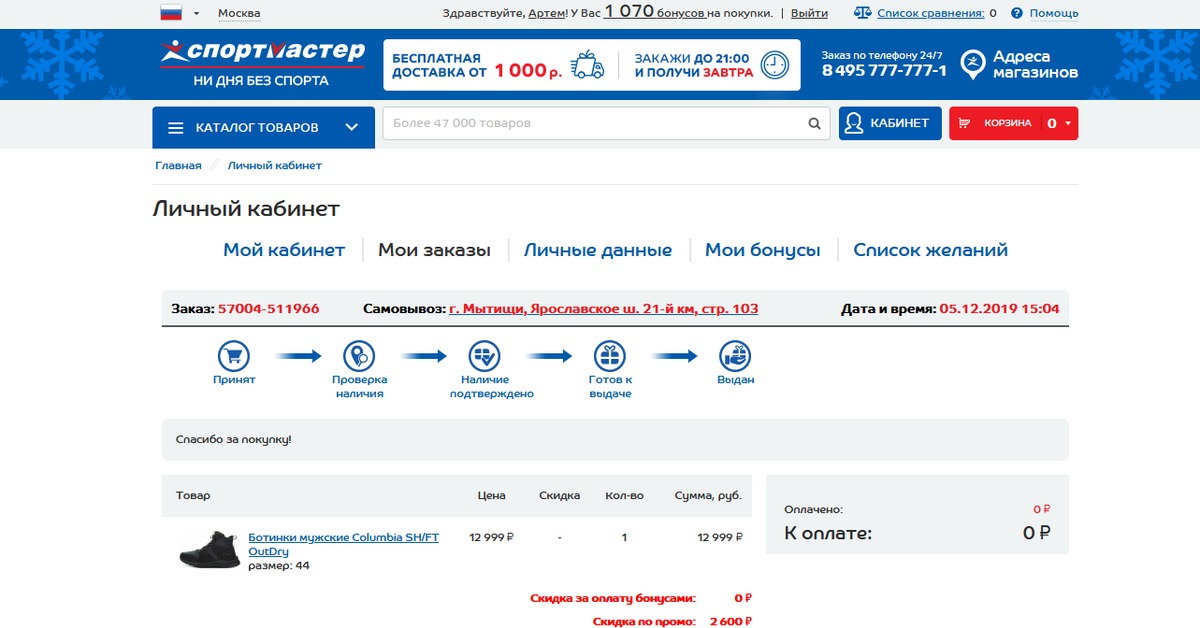Click the 'Принят' order status icon
Screen dimensions: 1200x628
click(x=234, y=356)
